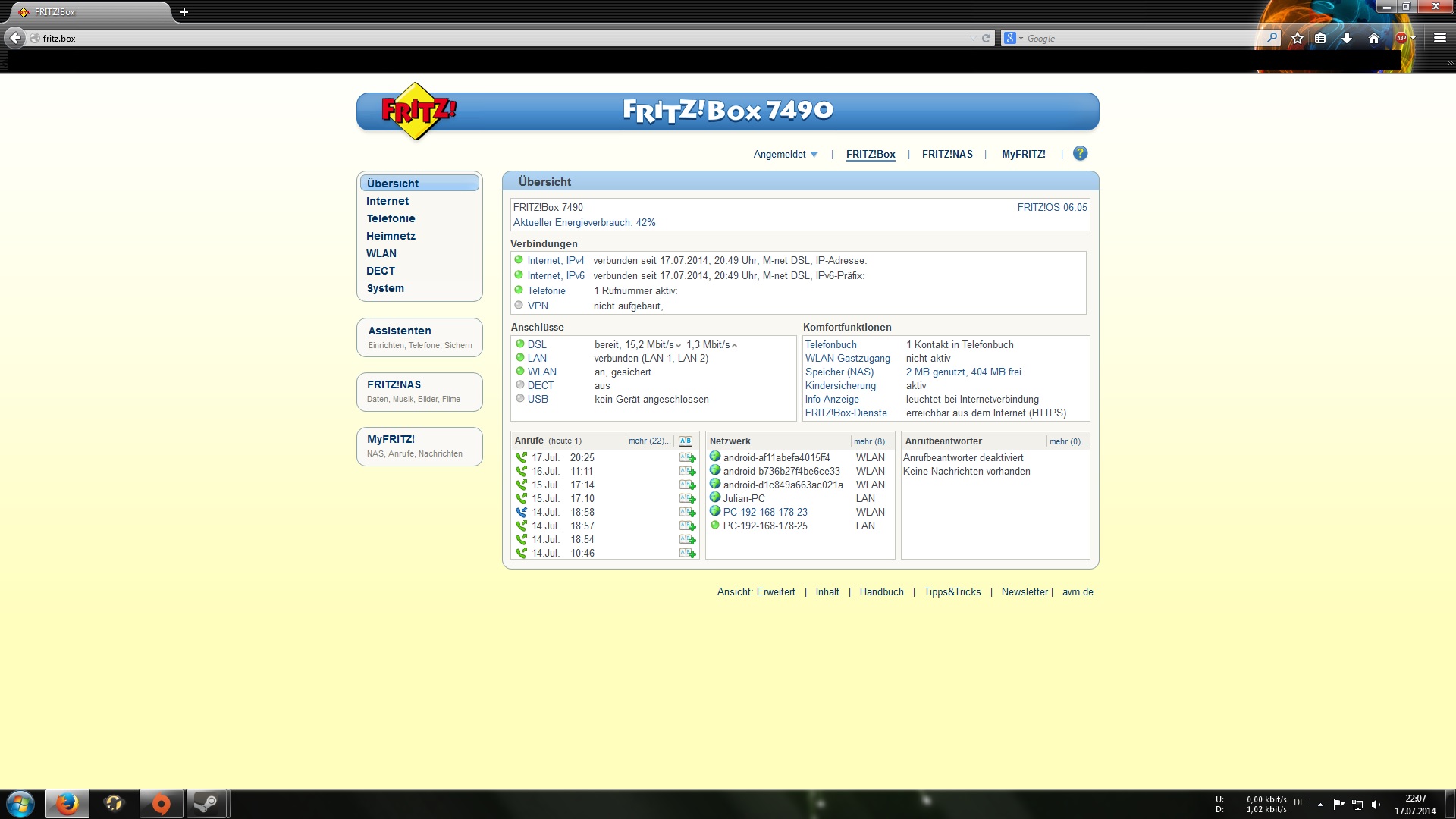Reload the fritz.box page
This screenshot has height=819, width=1456.
click(x=986, y=39)
